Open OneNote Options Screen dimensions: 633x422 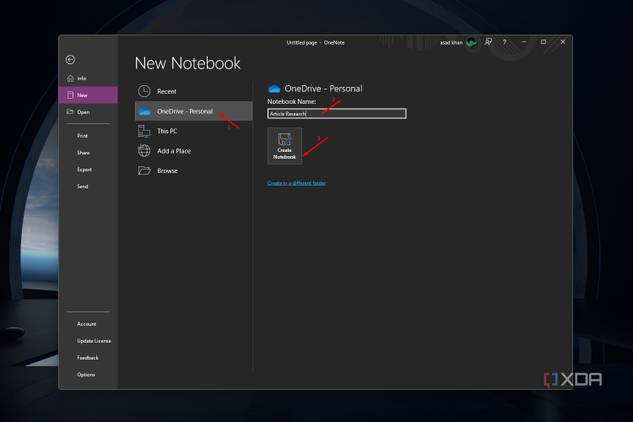click(x=86, y=375)
